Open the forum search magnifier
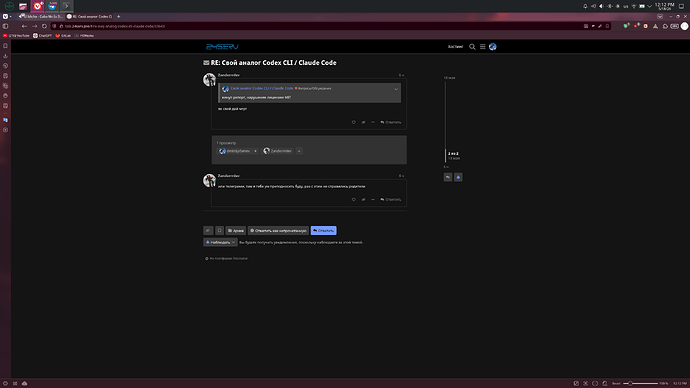 point(472,47)
